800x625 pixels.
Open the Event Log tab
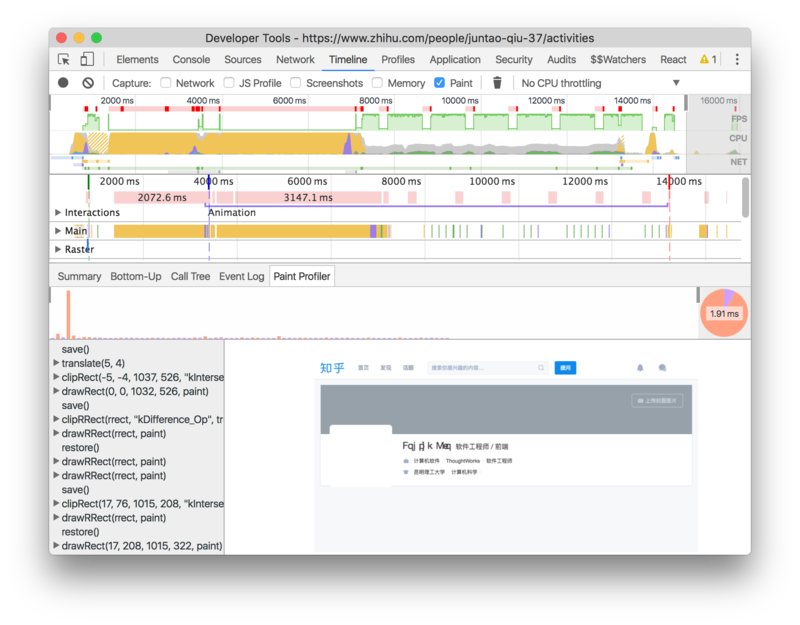tap(241, 276)
